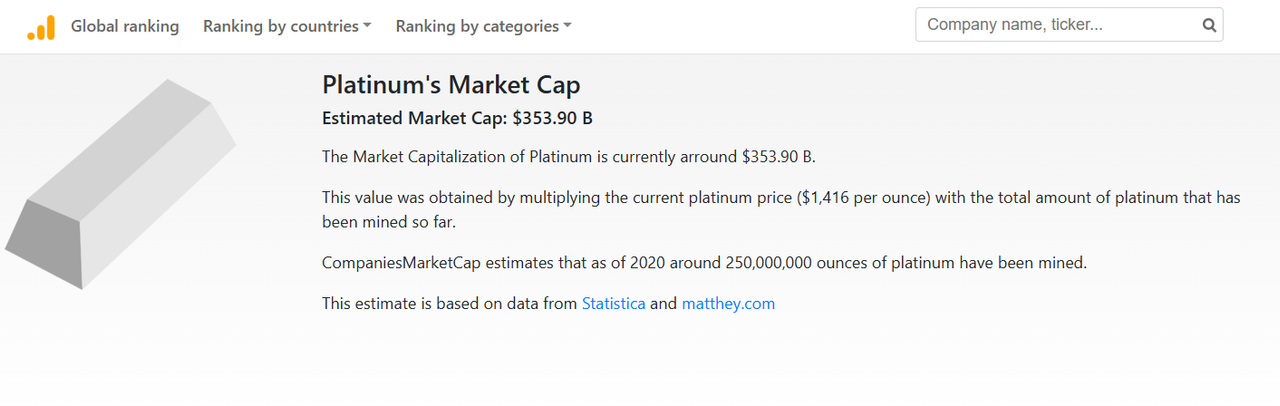Click the Platinum's Market Cap heading
This screenshot has width=1280, height=406.
[x=451, y=85]
